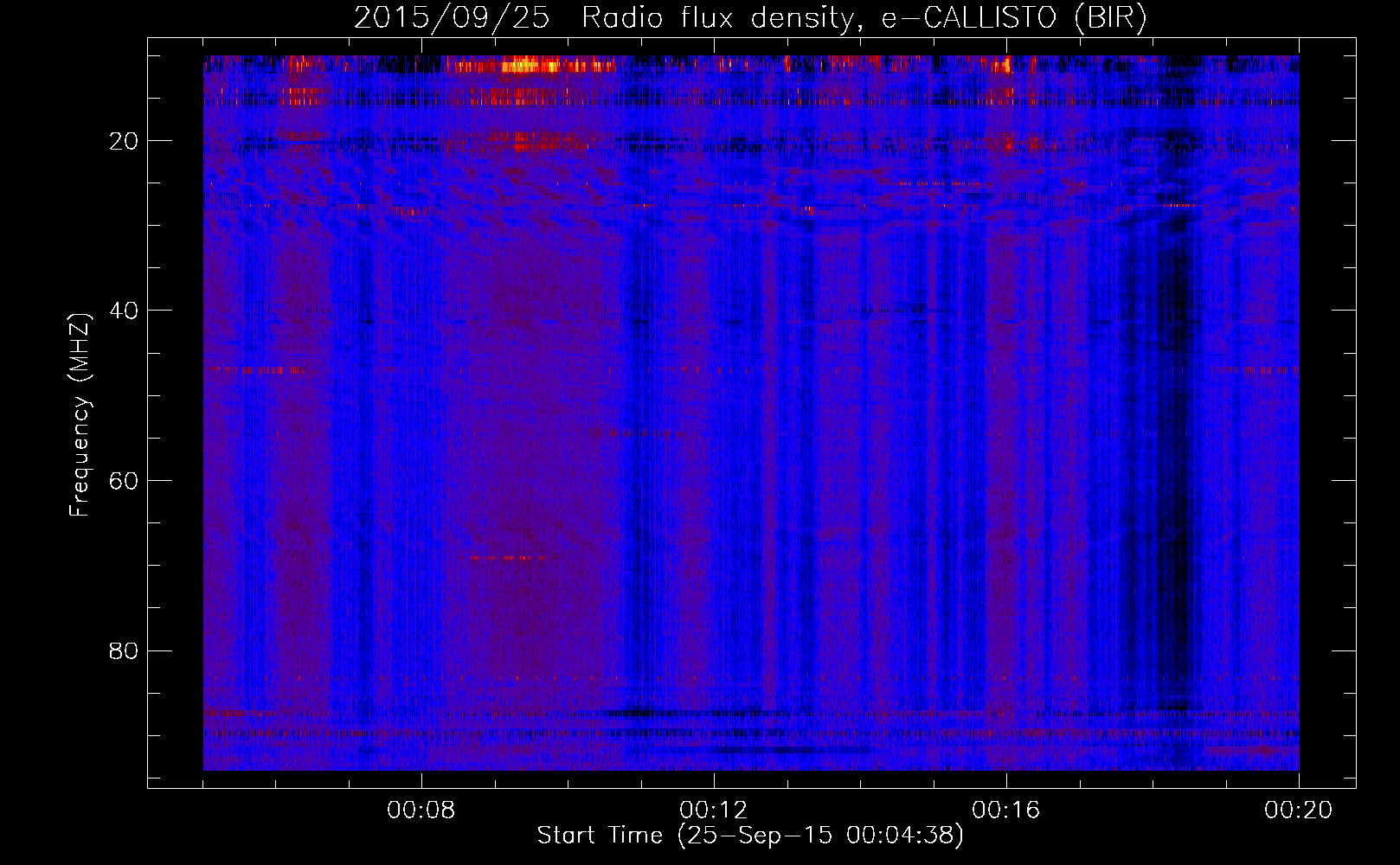Click the 00:08 time tick label
This screenshot has width=1400, height=865.
421,811
